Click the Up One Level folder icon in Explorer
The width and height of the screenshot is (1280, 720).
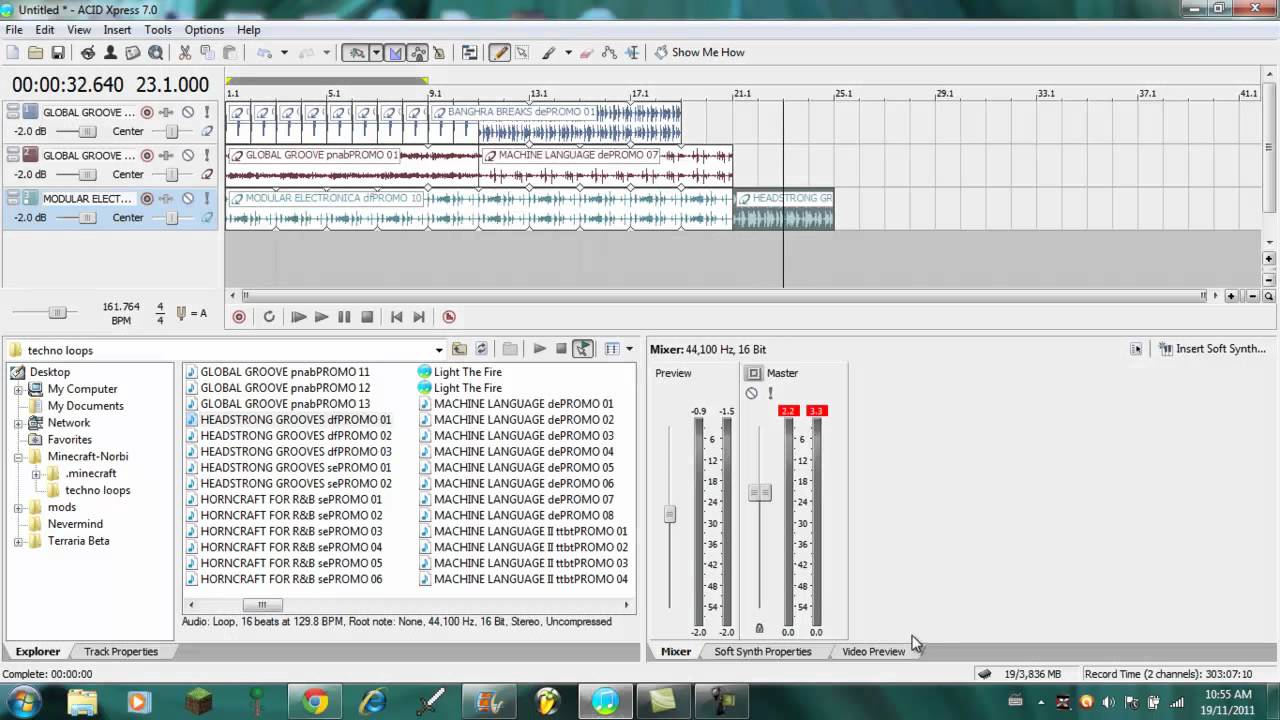click(459, 349)
